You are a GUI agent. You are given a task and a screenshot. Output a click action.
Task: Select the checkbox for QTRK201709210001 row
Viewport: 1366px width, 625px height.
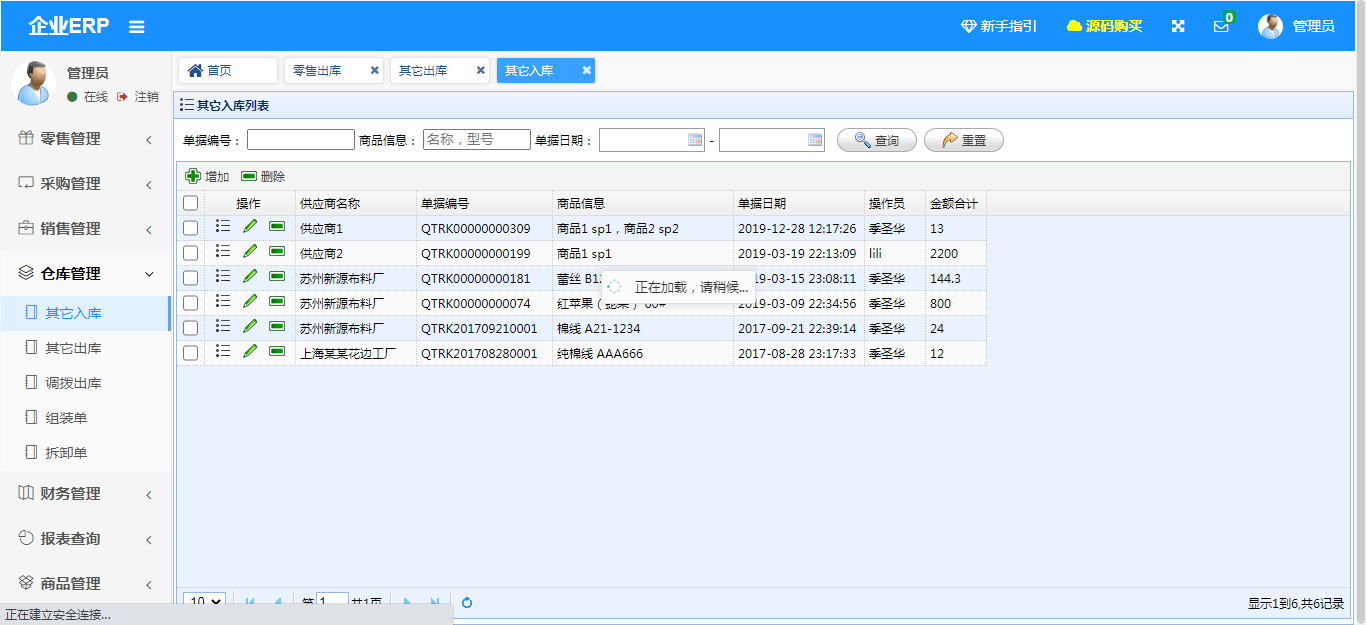pos(191,328)
